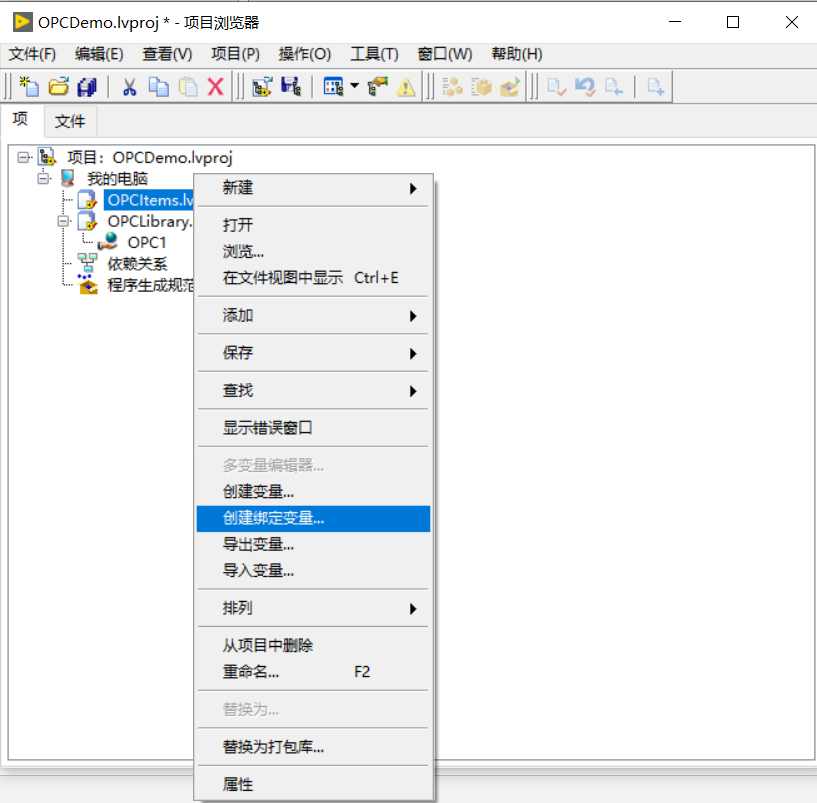Click the add to source control icon
The image size is (817, 803).
coord(655,86)
